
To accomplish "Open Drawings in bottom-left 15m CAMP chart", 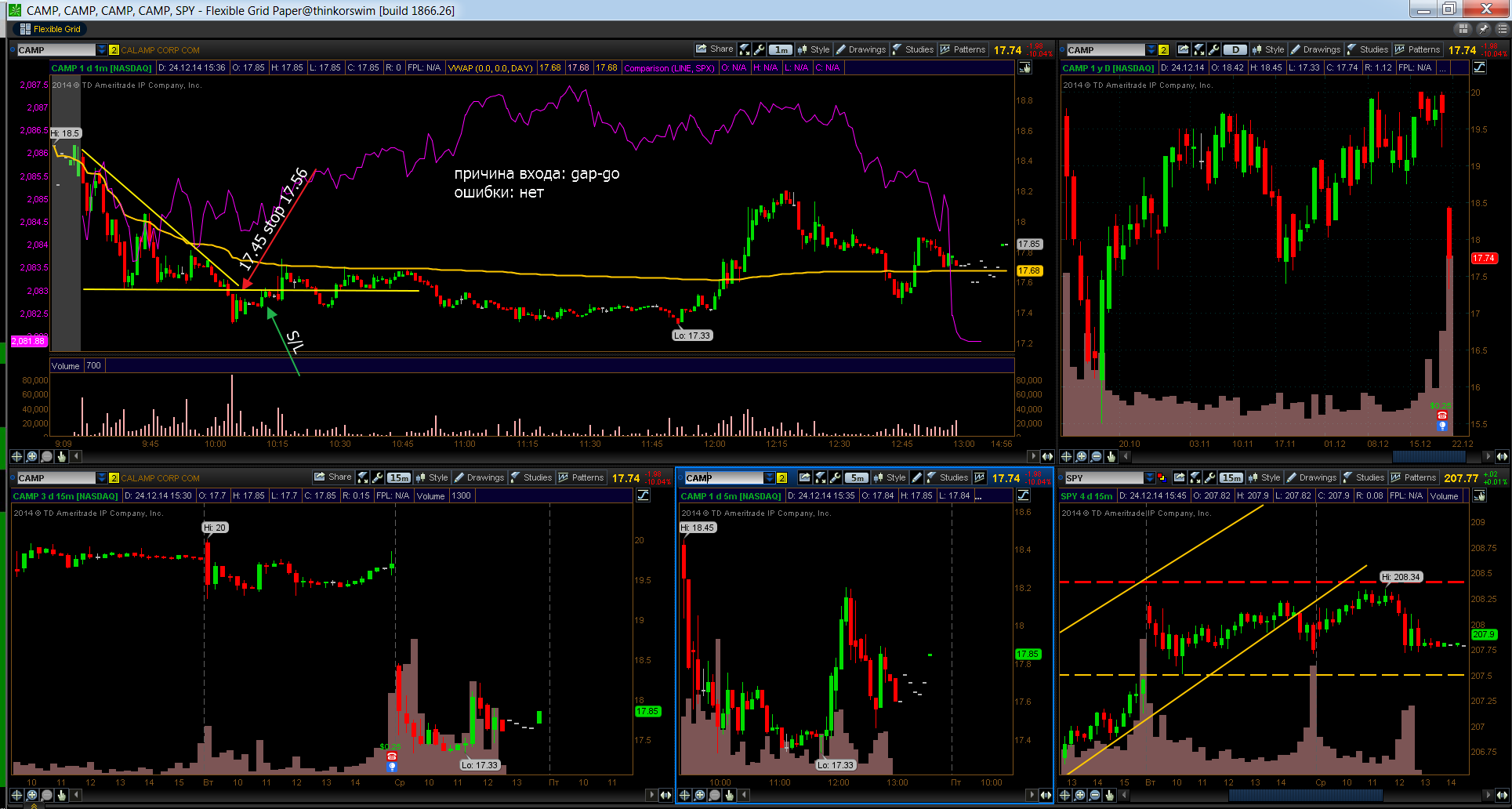I will click(479, 477).
